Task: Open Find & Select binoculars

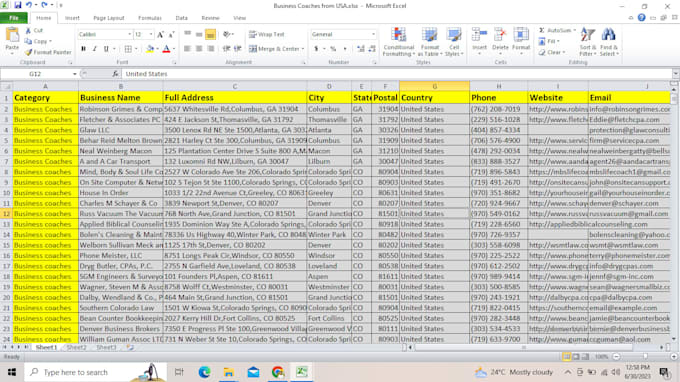Action: 609,42
